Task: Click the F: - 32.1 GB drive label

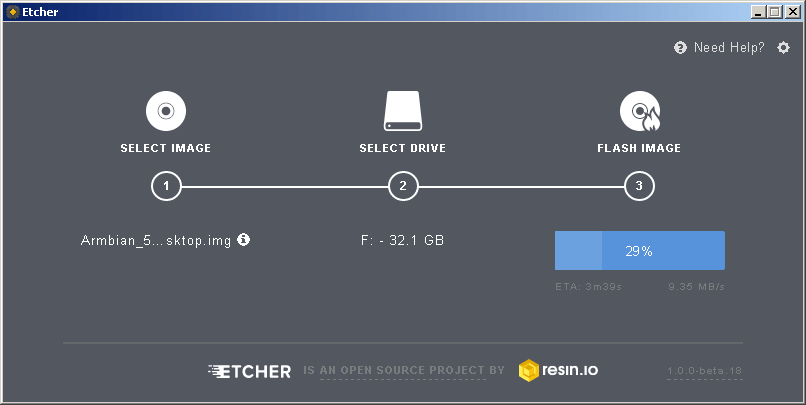Action: pyautogui.click(x=402, y=240)
